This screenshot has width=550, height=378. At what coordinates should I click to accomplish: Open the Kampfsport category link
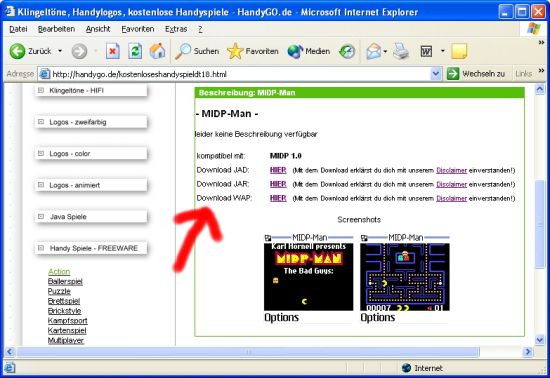click(x=68, y=320)
